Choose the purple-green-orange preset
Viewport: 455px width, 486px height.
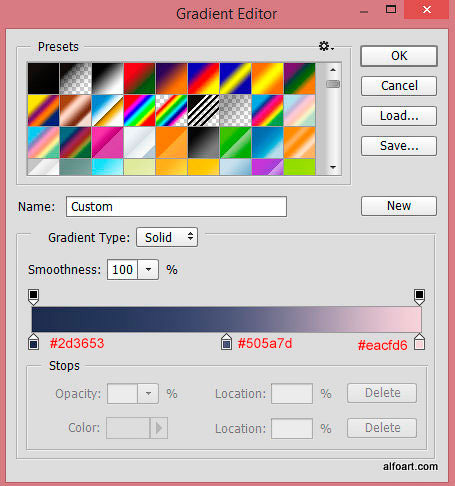(299, 78)
